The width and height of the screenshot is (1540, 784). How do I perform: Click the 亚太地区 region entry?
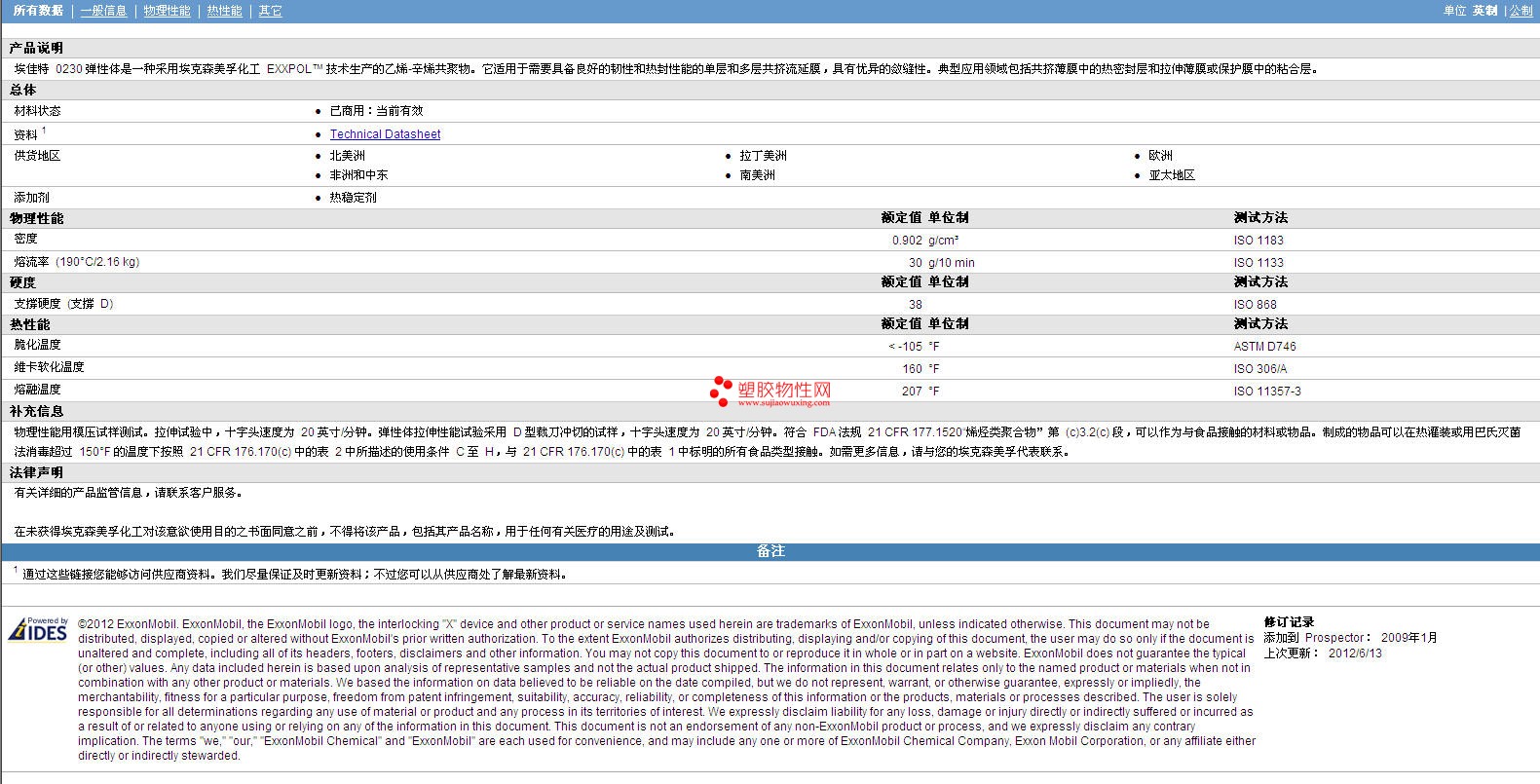click(x=1172, y=175)
